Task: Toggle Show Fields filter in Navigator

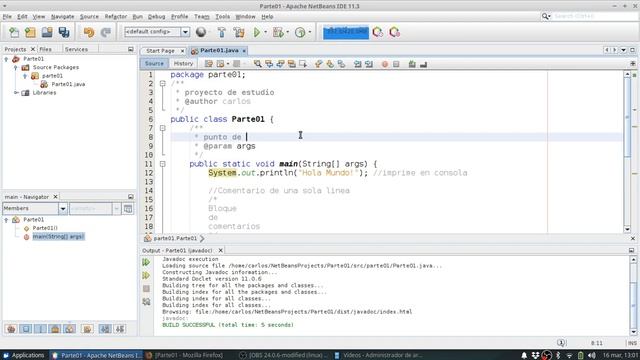Action: (x=26, y=329)
